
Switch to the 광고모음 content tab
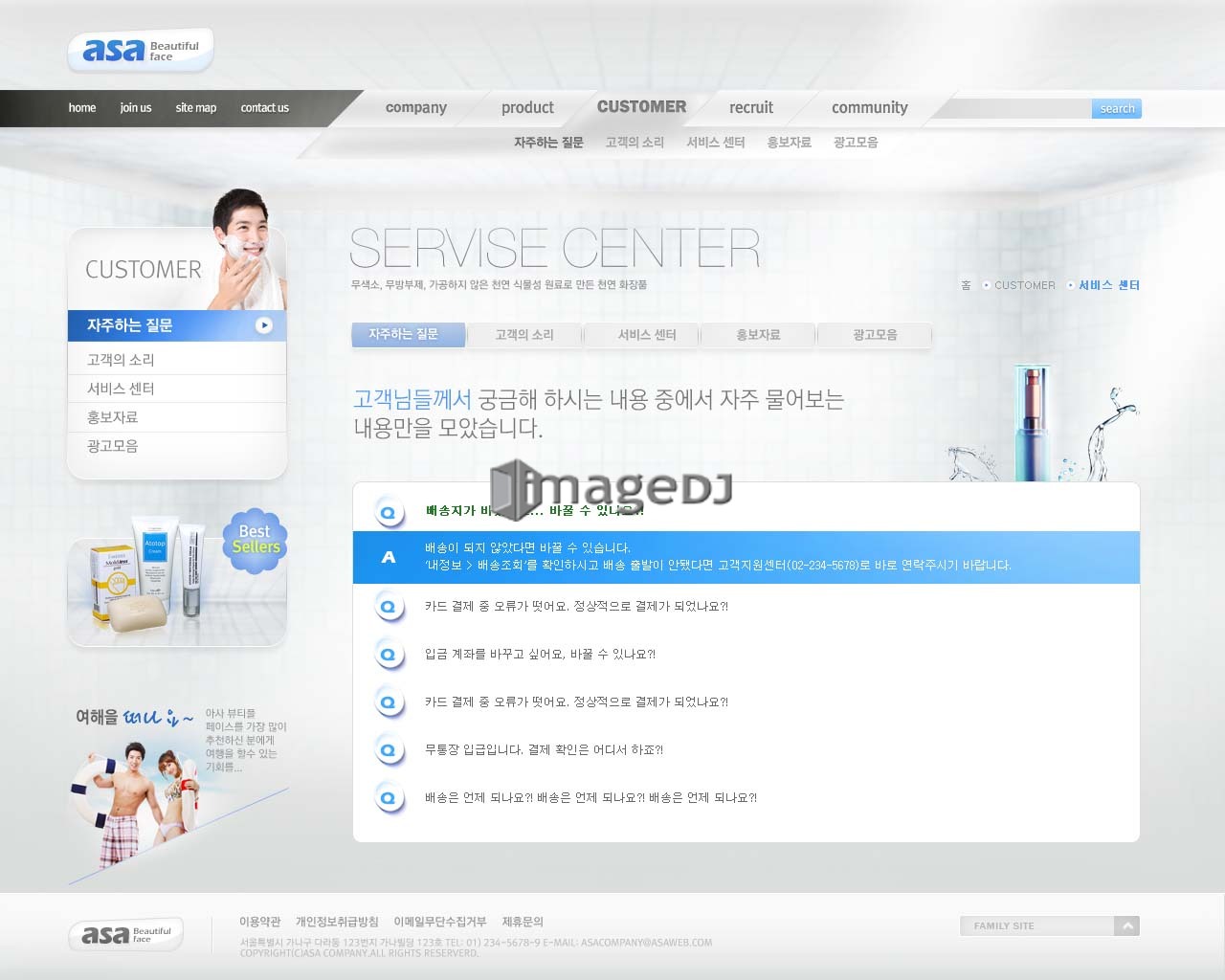875,335
